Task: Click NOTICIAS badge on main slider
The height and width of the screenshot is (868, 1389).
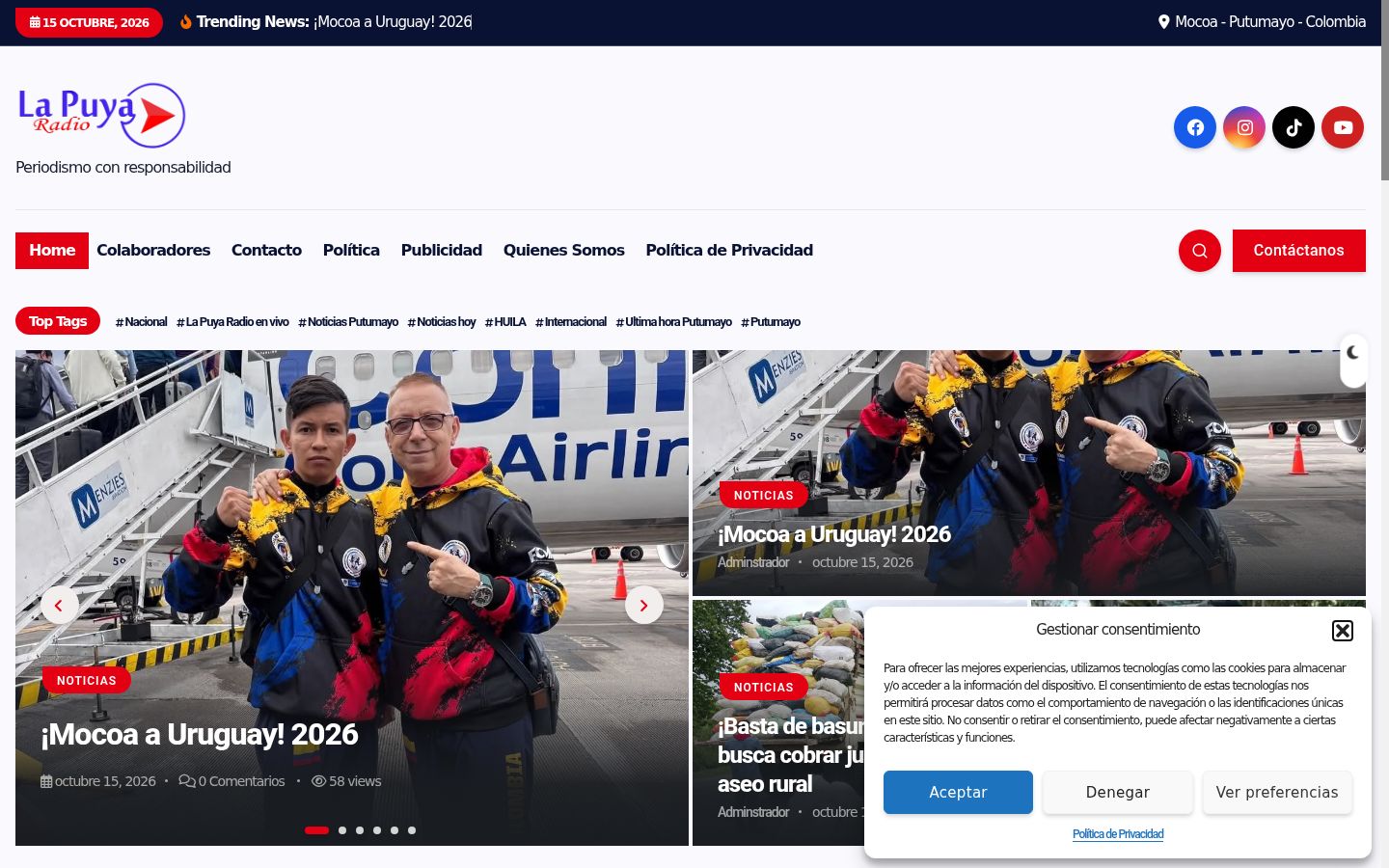Action: pyautogui.click(x=87, y=681)
